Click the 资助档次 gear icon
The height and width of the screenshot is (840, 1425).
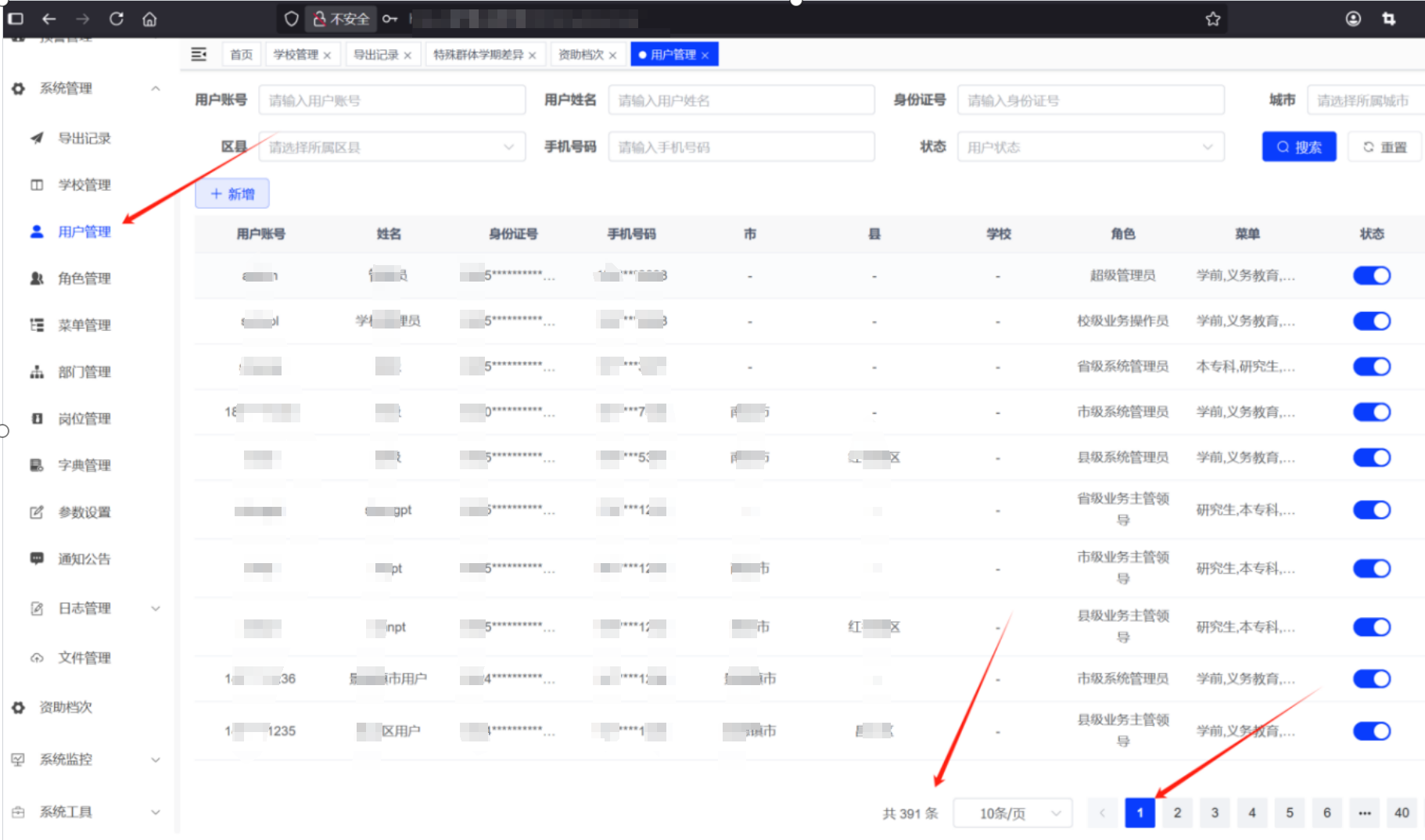18,707
